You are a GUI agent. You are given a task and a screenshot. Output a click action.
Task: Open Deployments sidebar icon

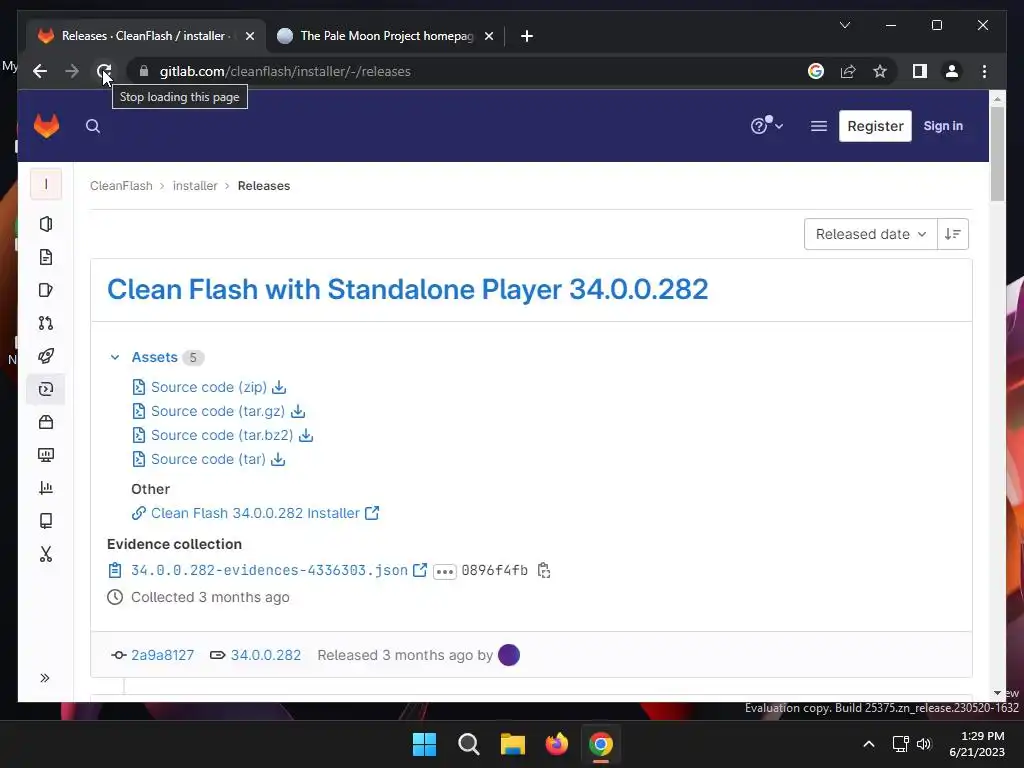[x=46, y=389]
